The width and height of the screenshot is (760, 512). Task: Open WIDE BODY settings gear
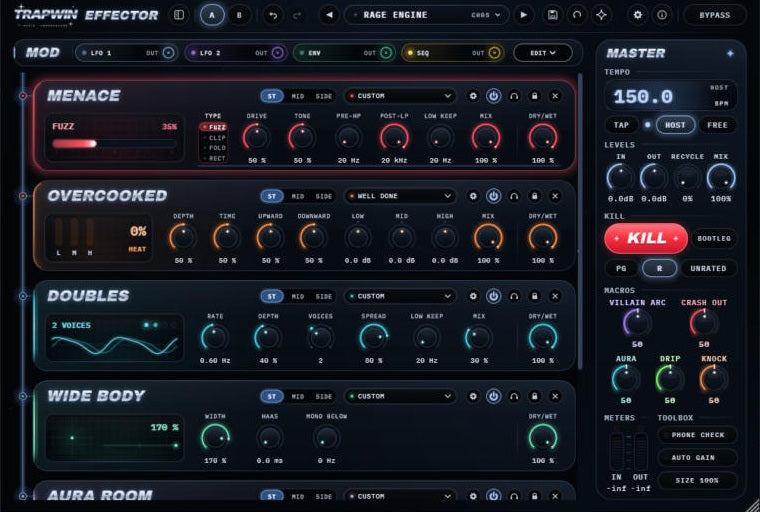coord(473,396)
